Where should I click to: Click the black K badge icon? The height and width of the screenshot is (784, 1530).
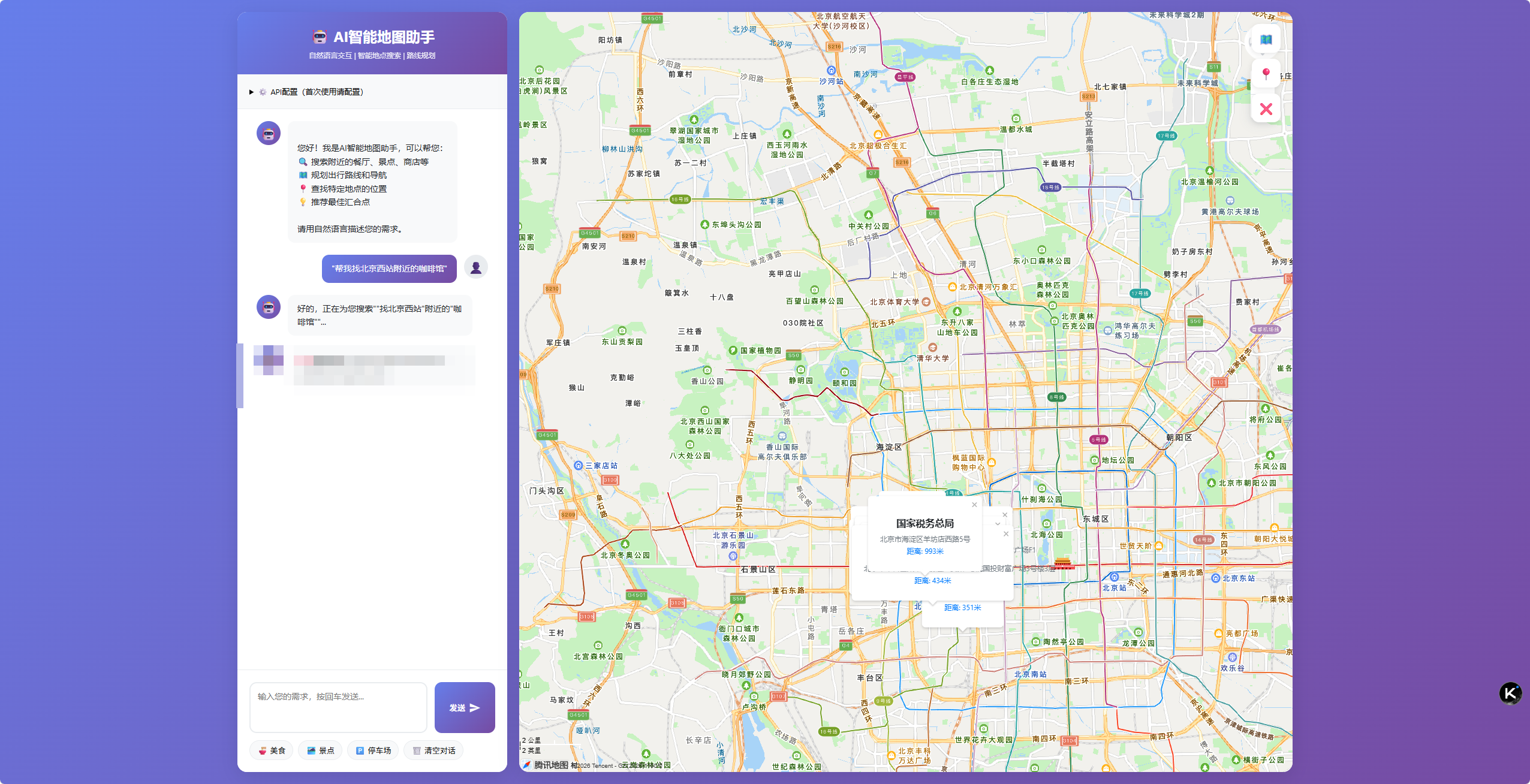coord(1510,693)
